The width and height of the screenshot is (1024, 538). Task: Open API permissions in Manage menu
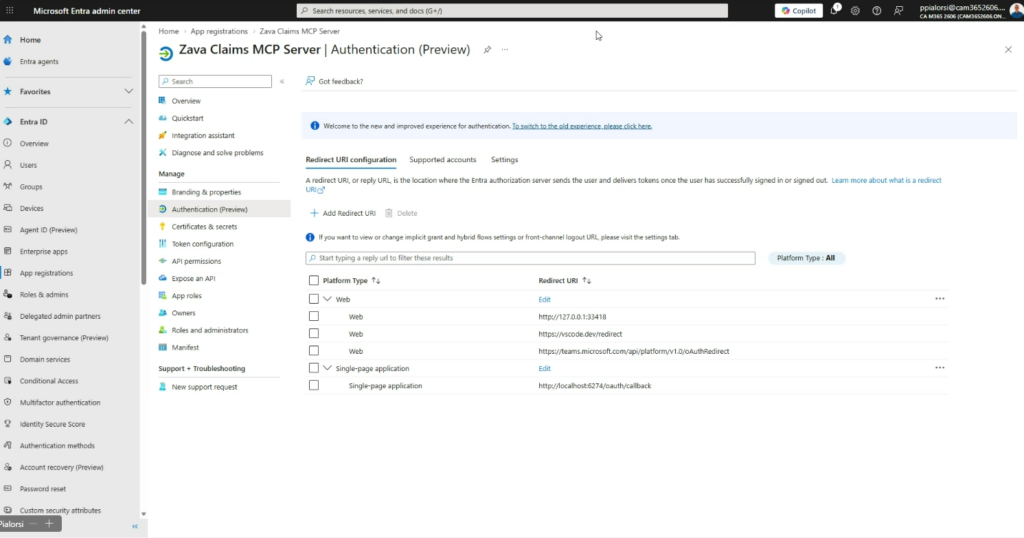(196, 261)
